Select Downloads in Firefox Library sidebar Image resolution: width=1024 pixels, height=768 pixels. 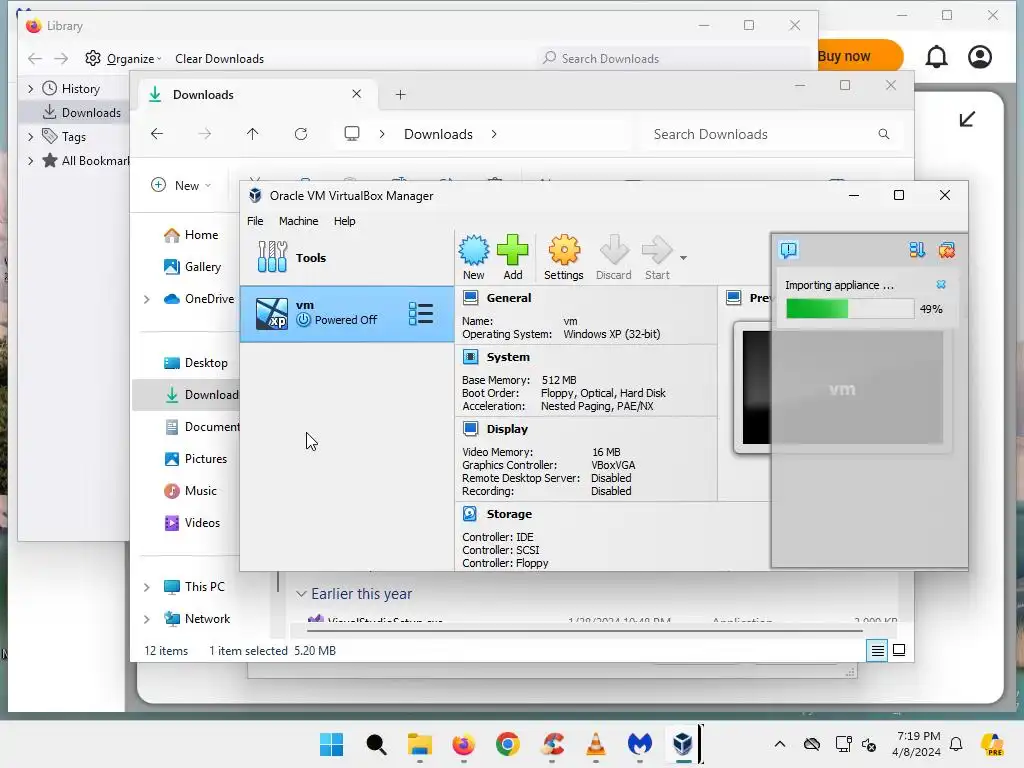[x=82, y=113]
